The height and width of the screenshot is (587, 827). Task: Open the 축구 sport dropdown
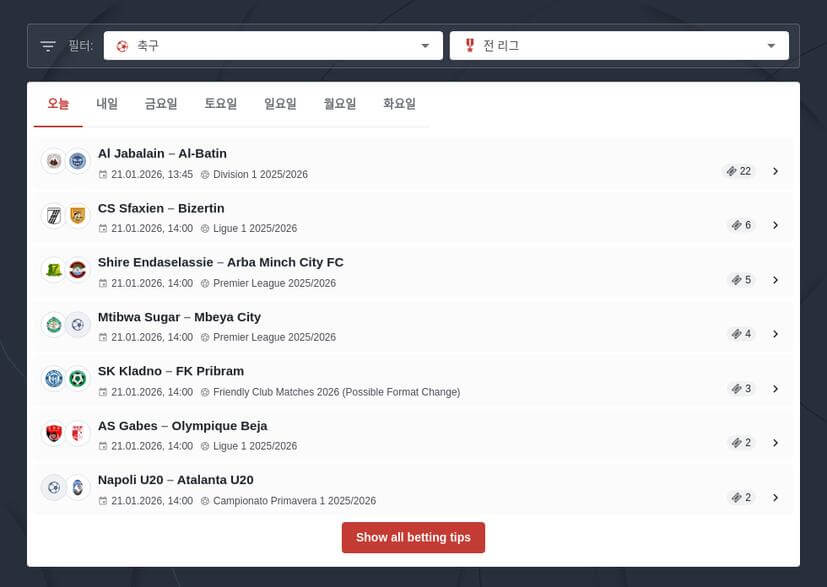(x=273, y=46)
